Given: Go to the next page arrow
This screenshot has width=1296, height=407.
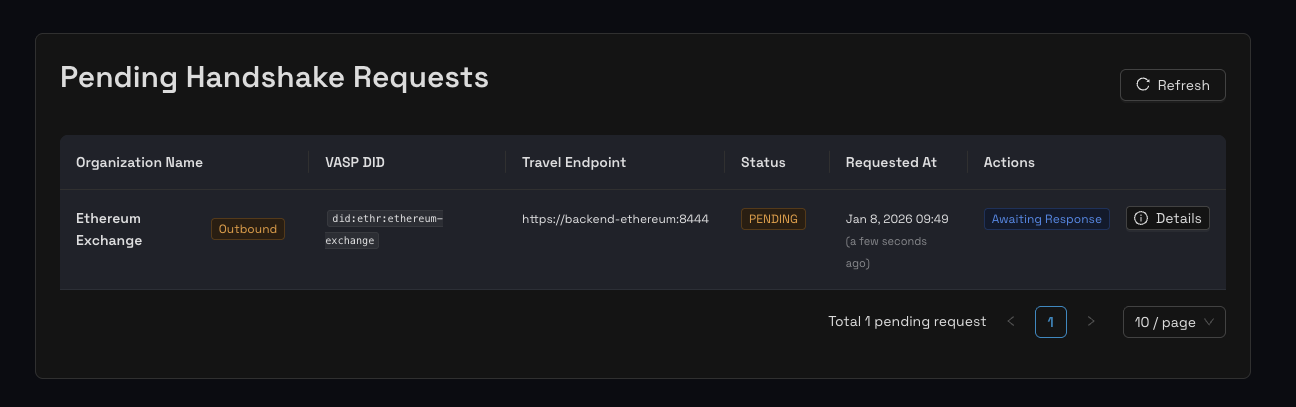Looking at the screenshot, I should point(1091,322).
